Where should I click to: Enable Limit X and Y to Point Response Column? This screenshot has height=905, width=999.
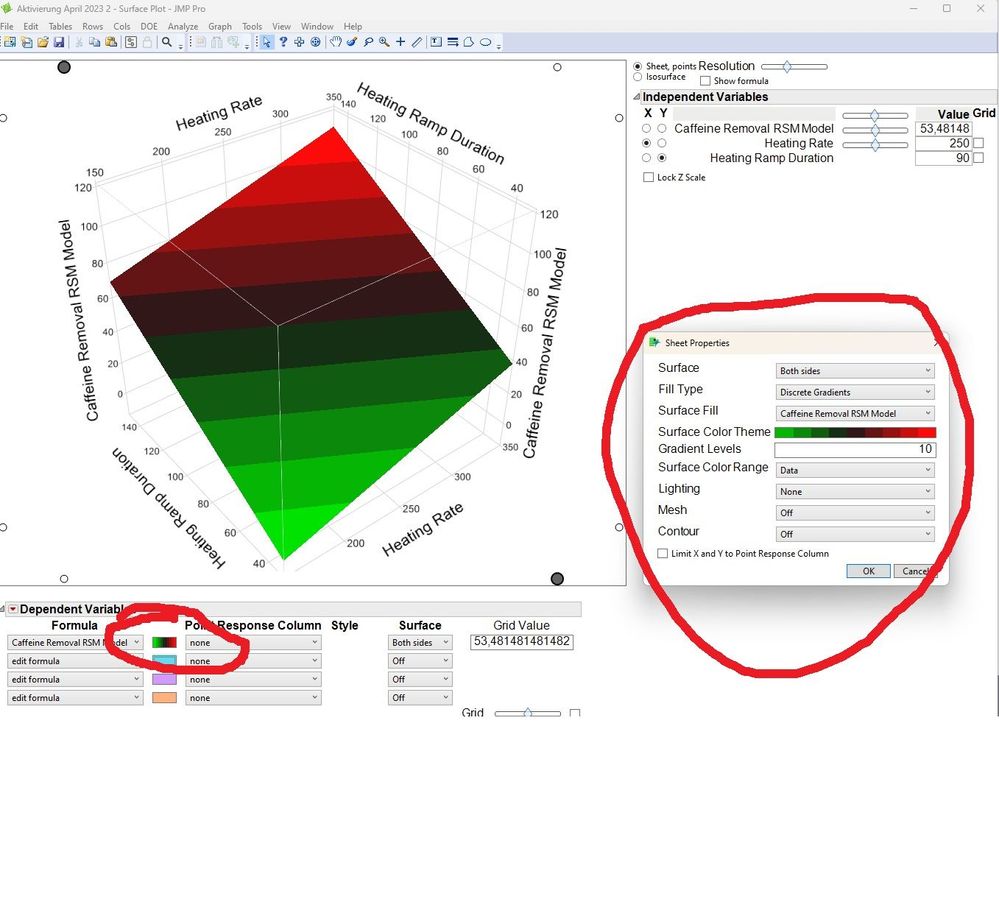pyautogui.click(x=663, y=553)
